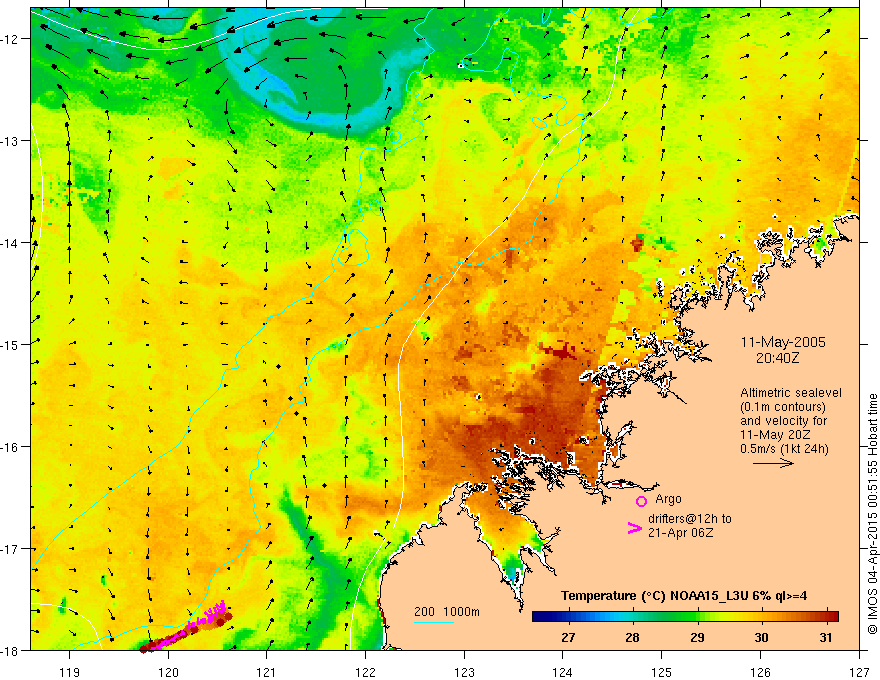This screenshot has width=880, height=680.
Task: Click the magenta drifters arrowhead legend symbol
Action: (634, 528)
